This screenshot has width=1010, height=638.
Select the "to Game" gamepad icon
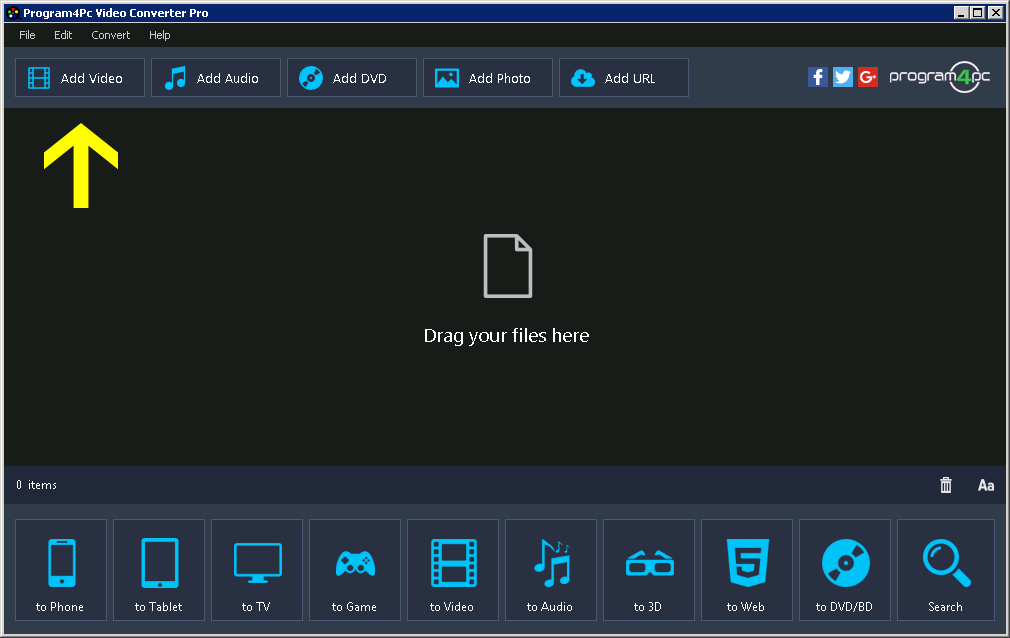click(x=354, y=570)
